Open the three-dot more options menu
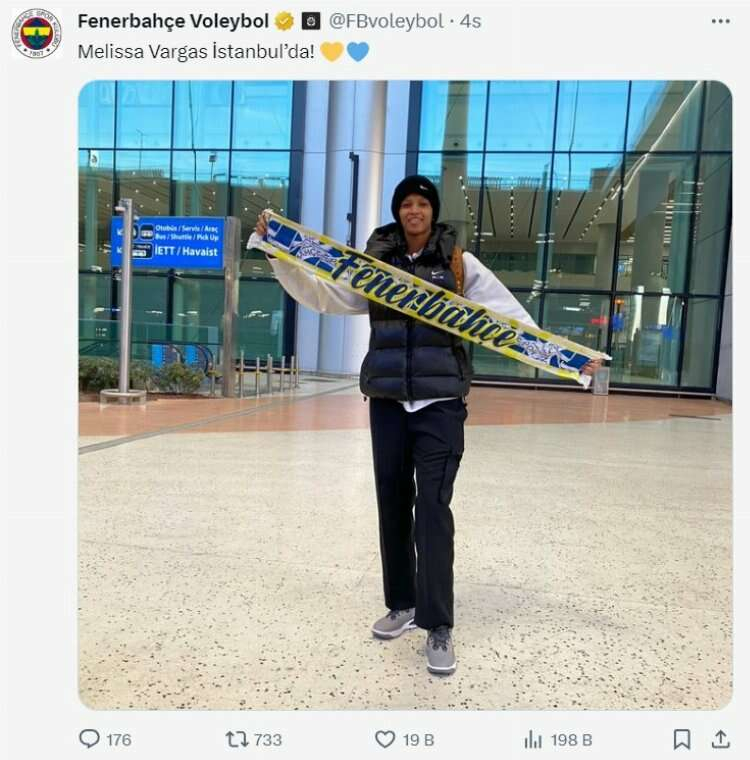750x760 pixels. click(x=721, y=21)
